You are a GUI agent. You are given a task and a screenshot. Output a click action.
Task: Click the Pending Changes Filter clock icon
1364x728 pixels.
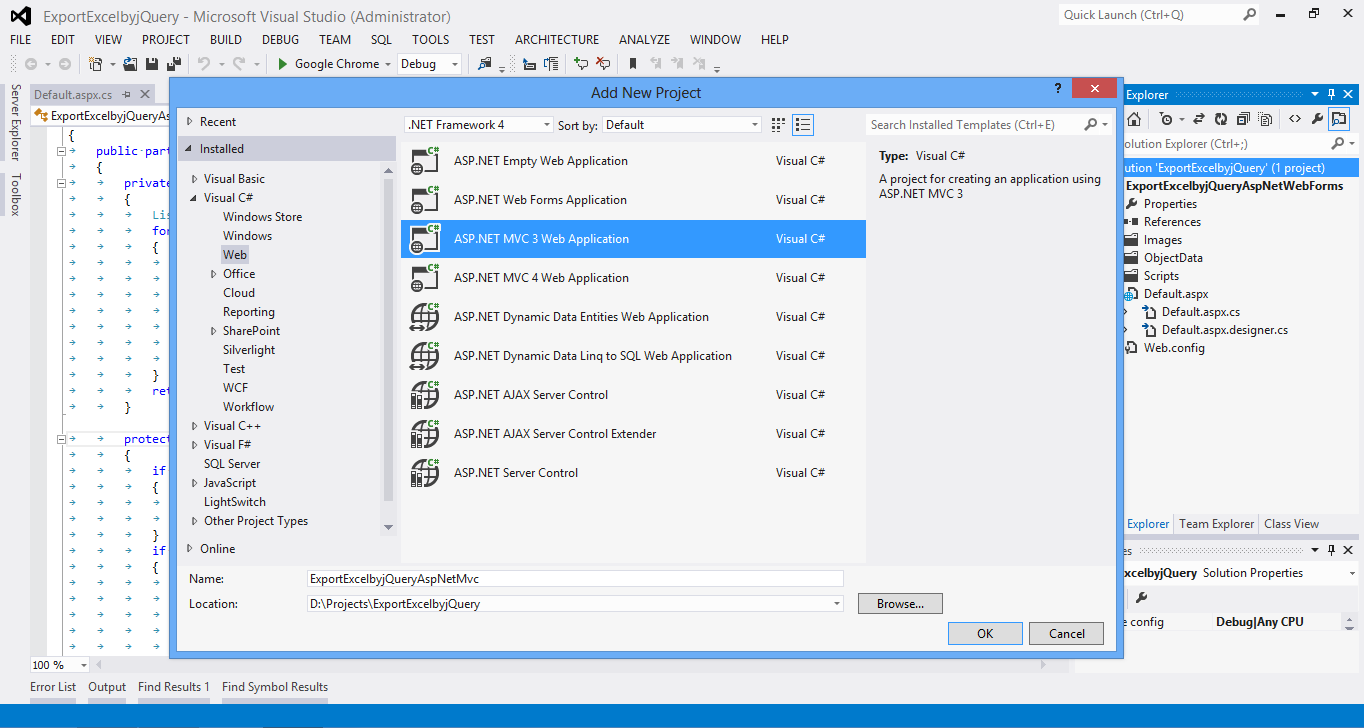[x=1166, y=119]
